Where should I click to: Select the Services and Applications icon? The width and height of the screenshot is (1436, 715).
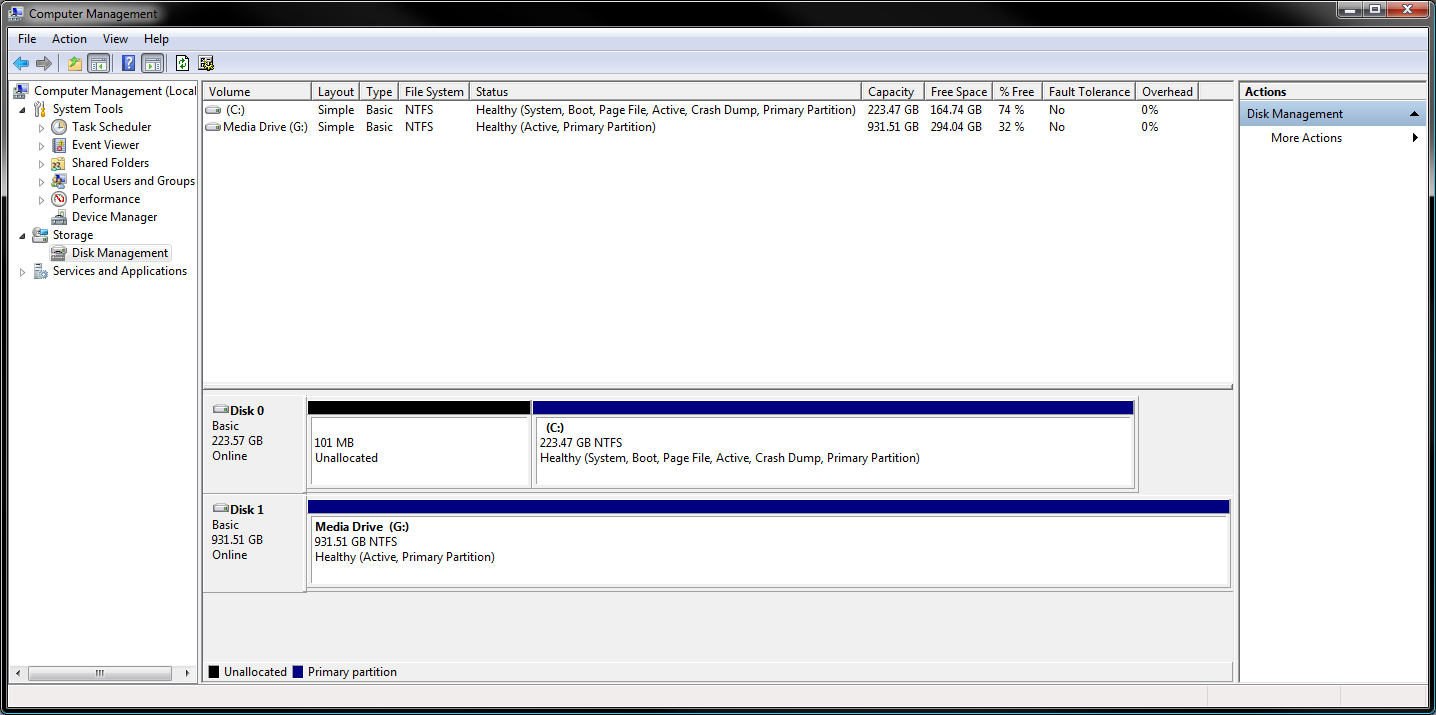click(x=40, y=271)
